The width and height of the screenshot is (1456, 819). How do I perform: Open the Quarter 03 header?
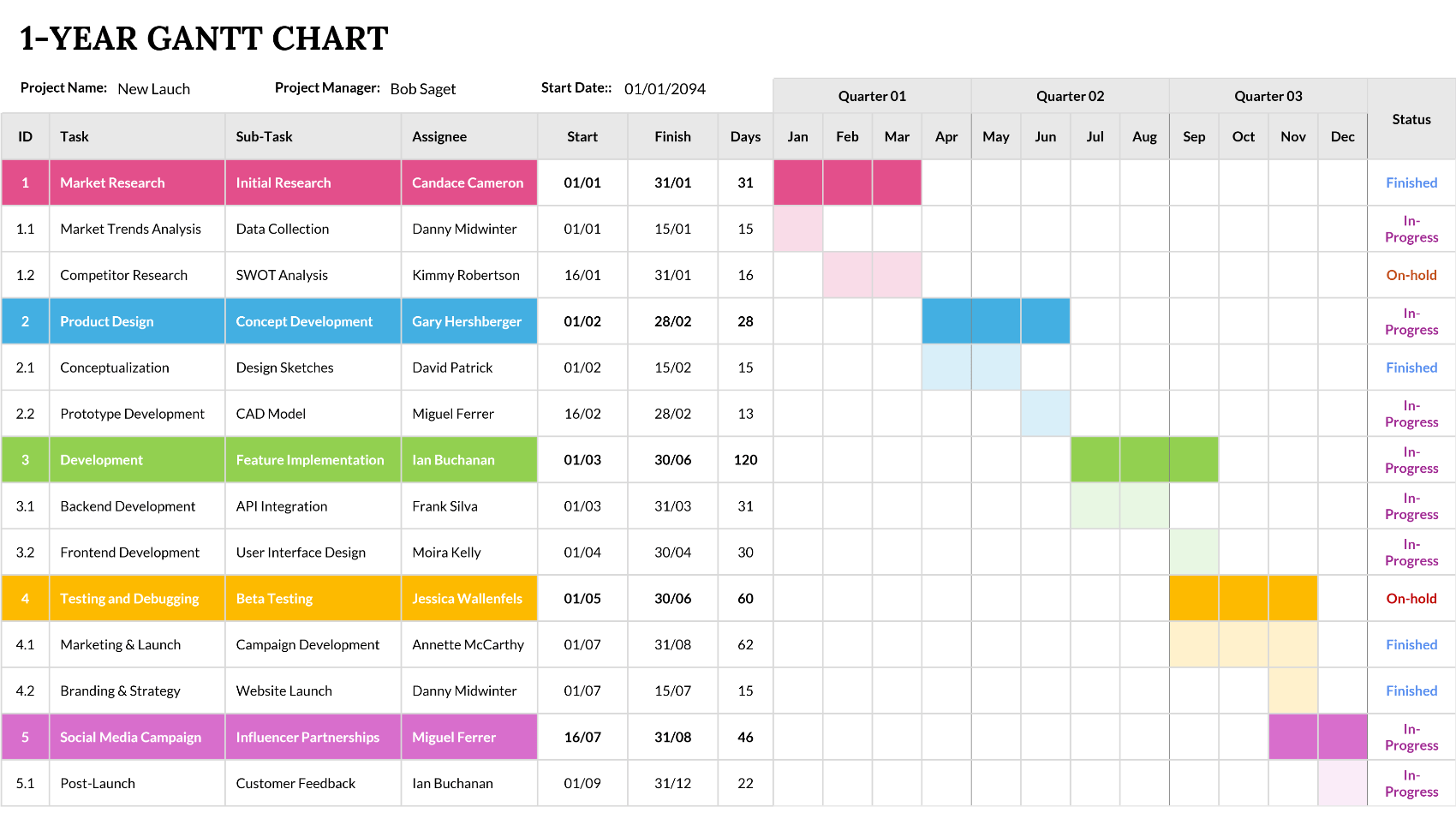[1268, 96]
